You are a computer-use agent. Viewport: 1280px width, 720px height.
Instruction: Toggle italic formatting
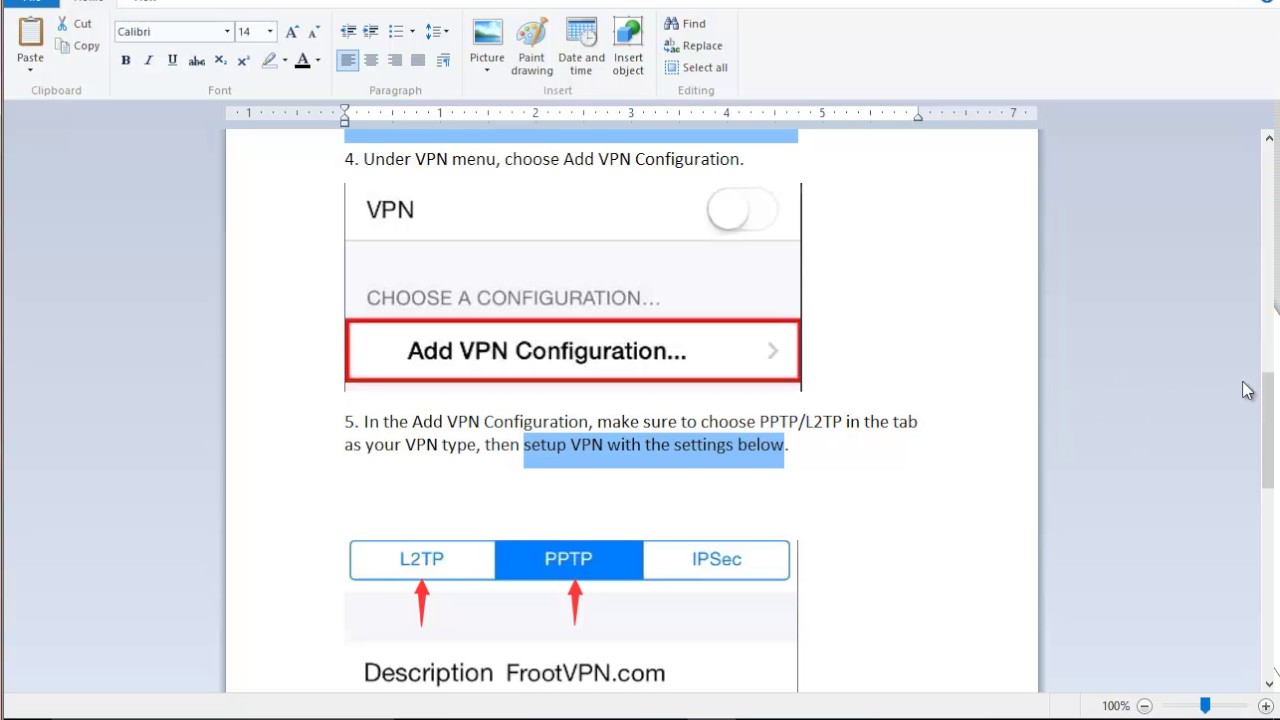(149, 61)
